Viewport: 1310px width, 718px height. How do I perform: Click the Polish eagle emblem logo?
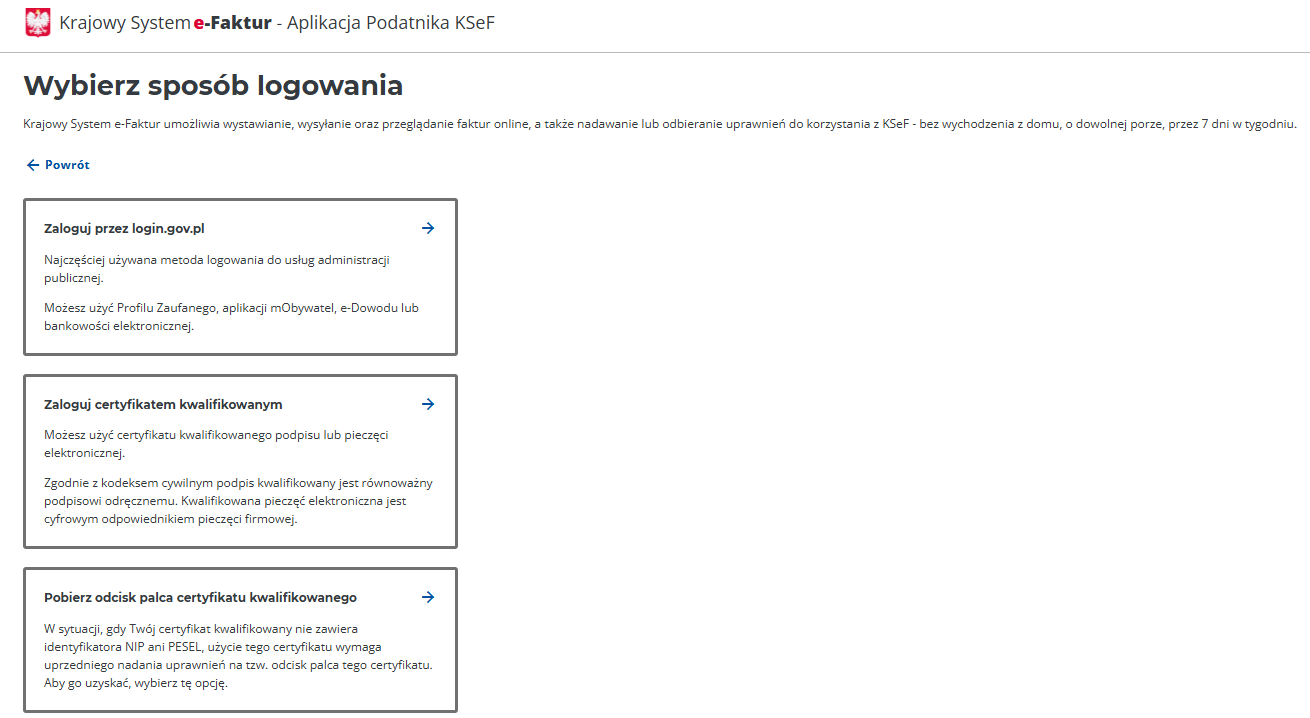click(x=37, y=22)
